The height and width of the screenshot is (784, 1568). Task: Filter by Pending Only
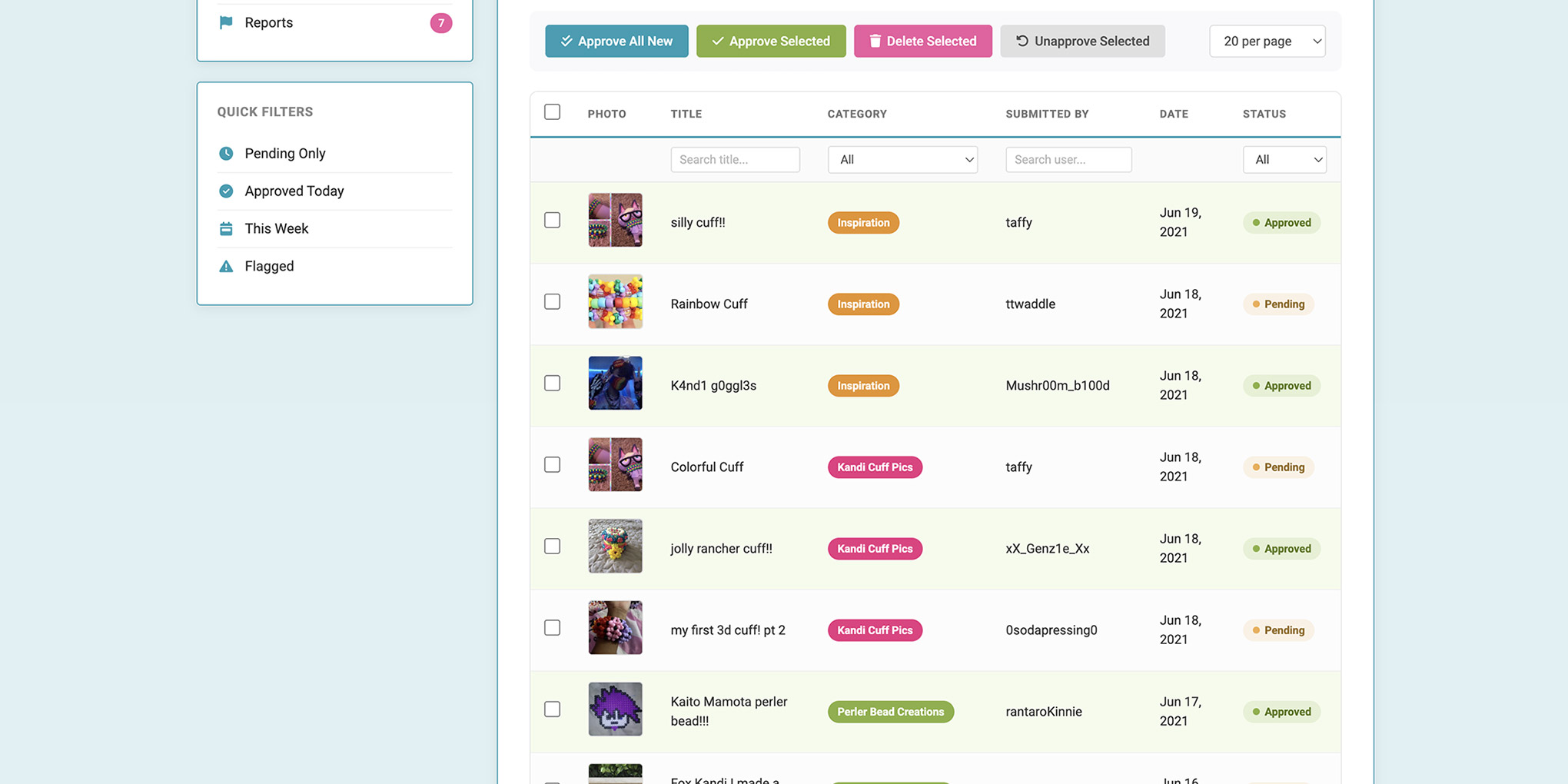(x=334, y=153)
